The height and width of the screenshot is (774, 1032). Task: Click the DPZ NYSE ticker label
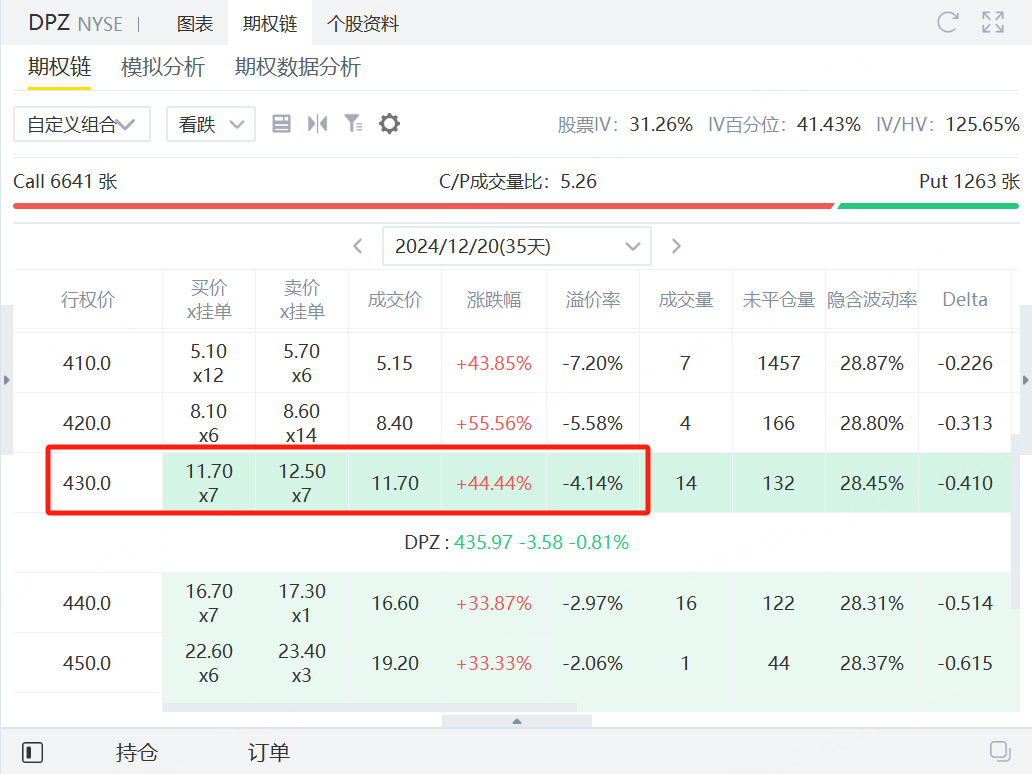[x=75, y=23]
